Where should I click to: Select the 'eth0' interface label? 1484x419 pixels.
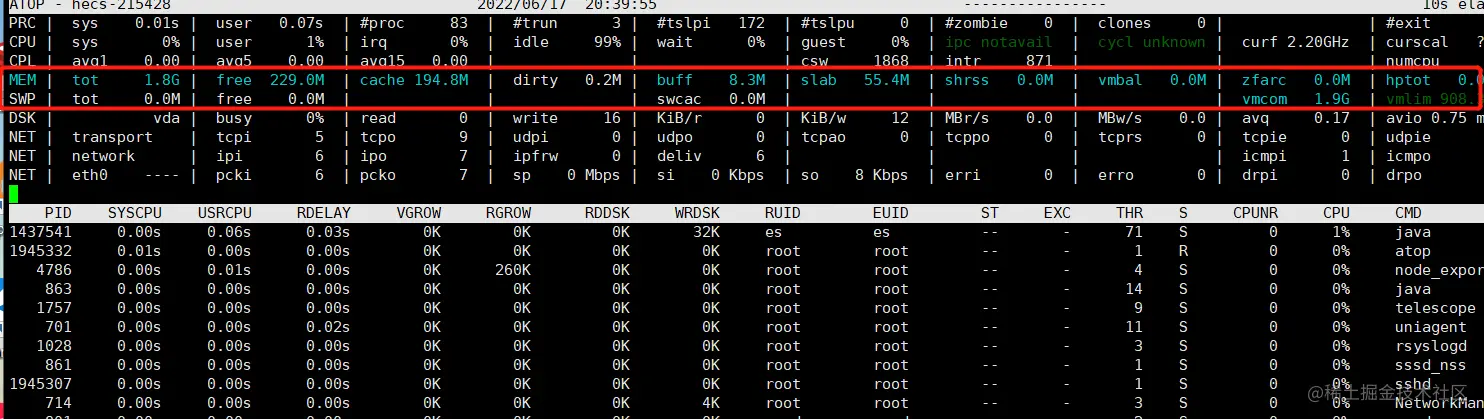coord(89,175)
